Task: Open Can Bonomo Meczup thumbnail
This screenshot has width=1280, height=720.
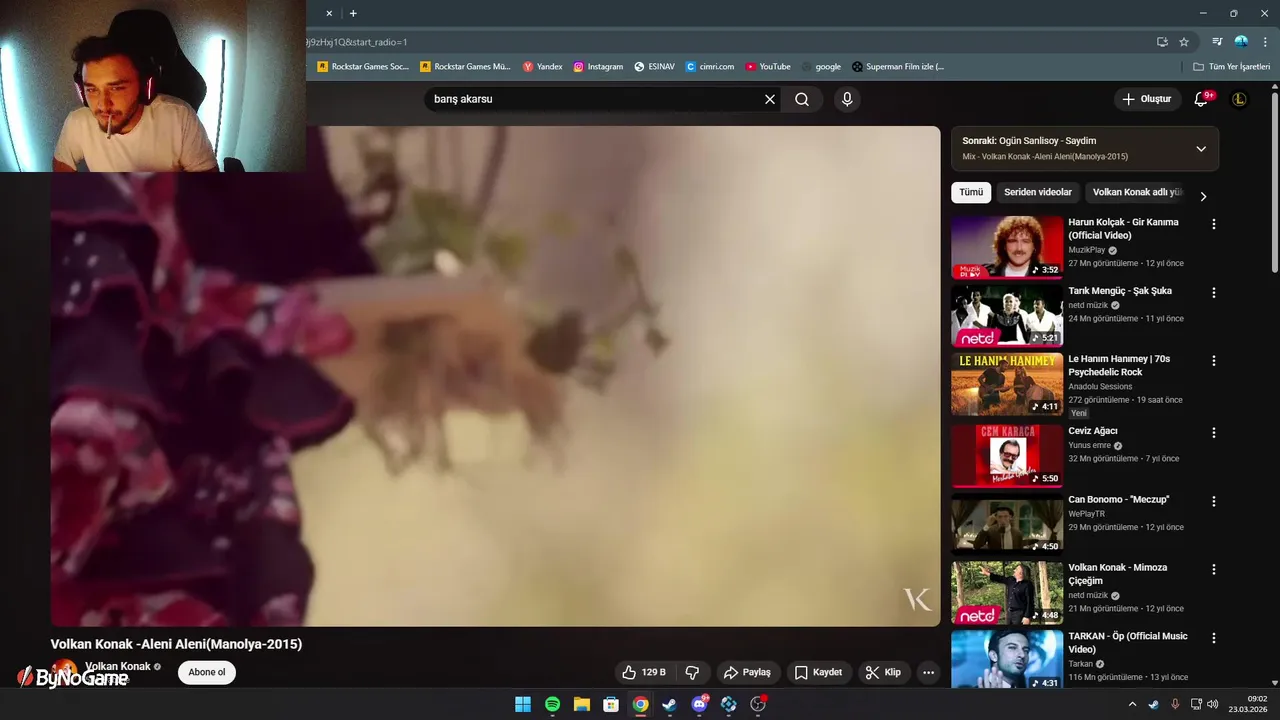Action: pos(1007,523)
